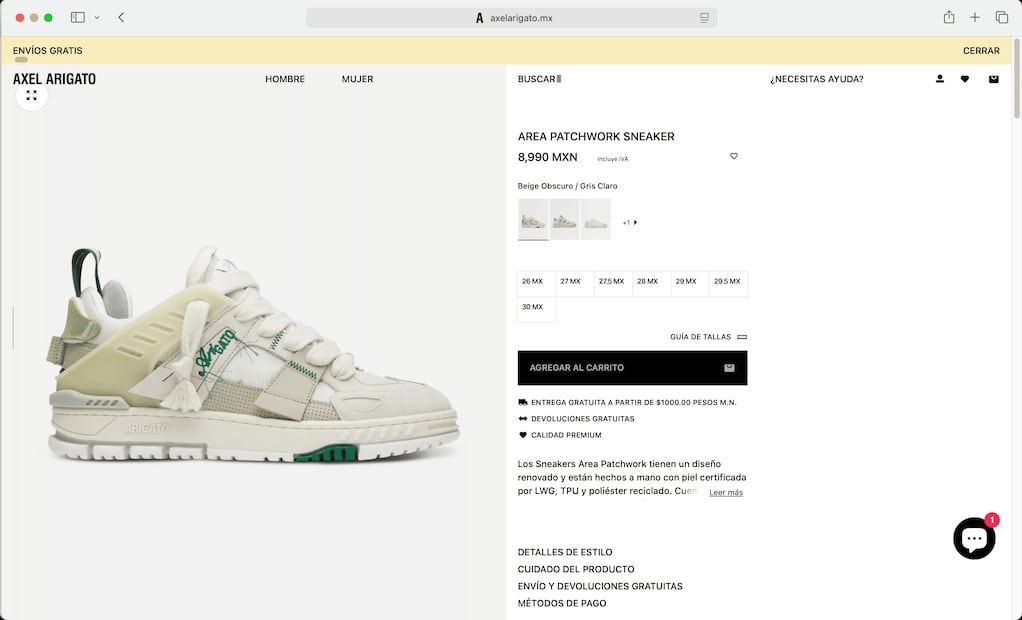Select size 30 MX
Screen dimensions: 1022x620
[x=536, y=309]
